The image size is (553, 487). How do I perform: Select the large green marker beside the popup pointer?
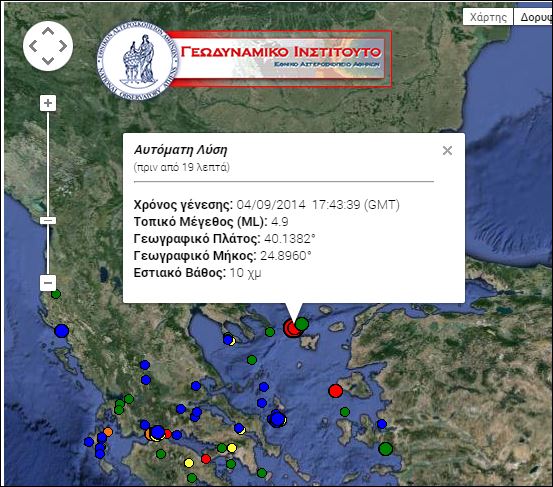[x=302, y=323]
